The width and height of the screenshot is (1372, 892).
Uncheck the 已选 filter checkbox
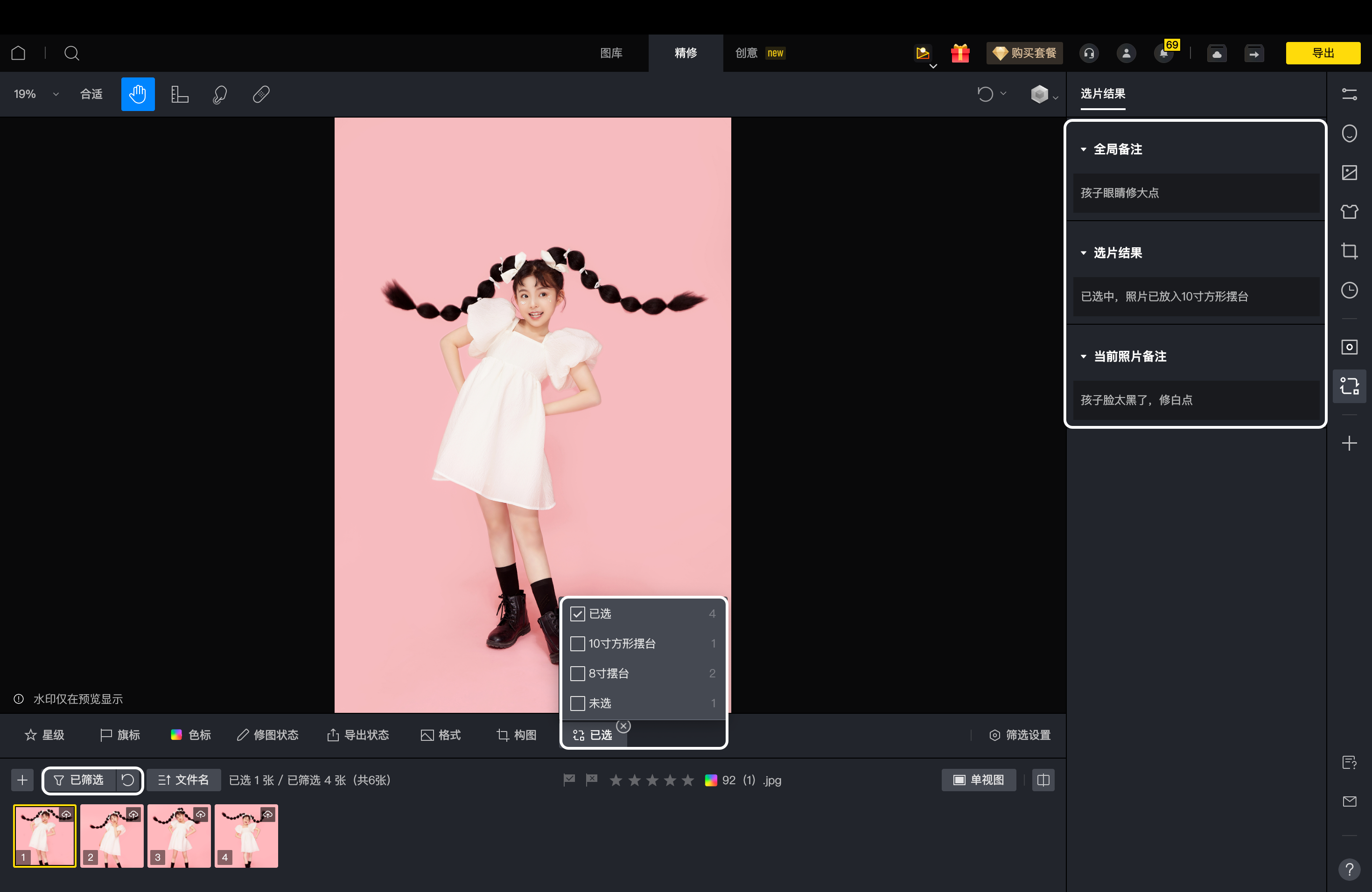point(578,613)
